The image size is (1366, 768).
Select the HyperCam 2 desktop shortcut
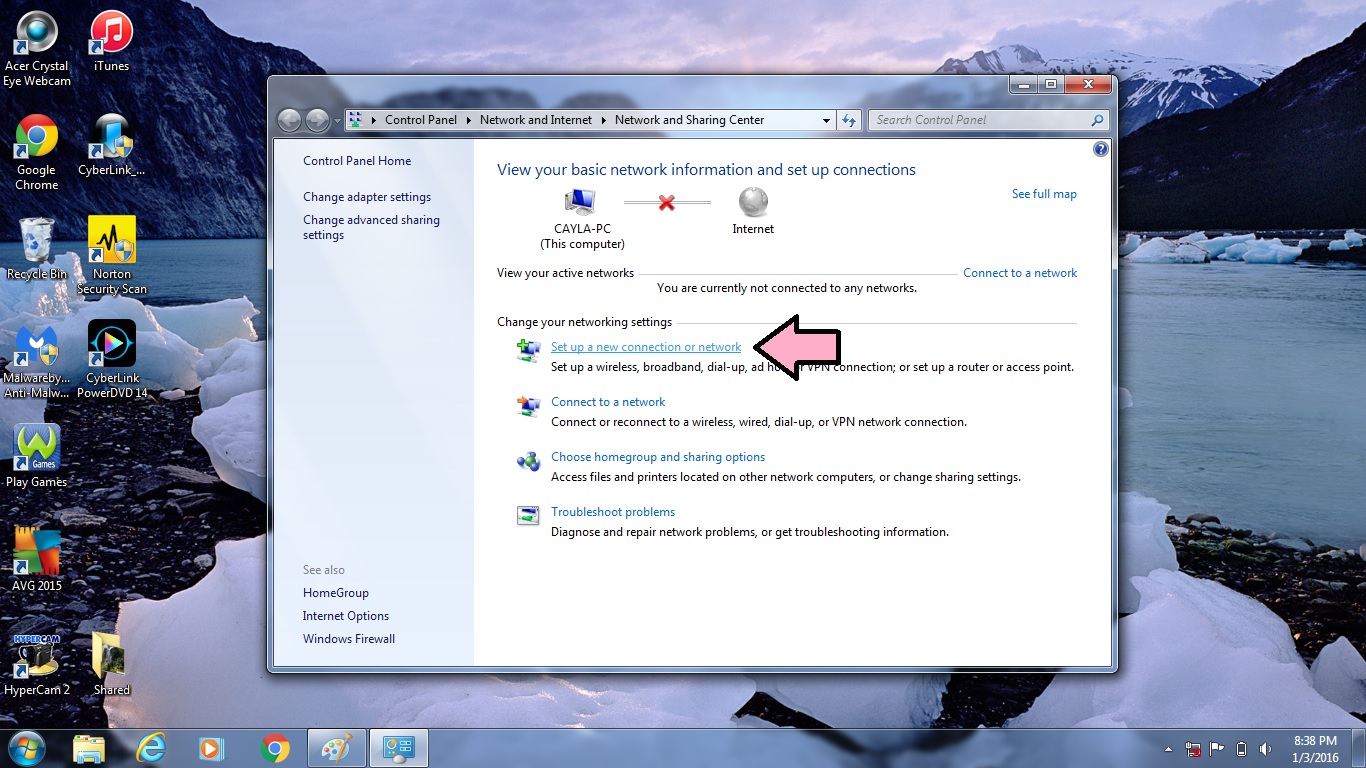coord(37,666)
